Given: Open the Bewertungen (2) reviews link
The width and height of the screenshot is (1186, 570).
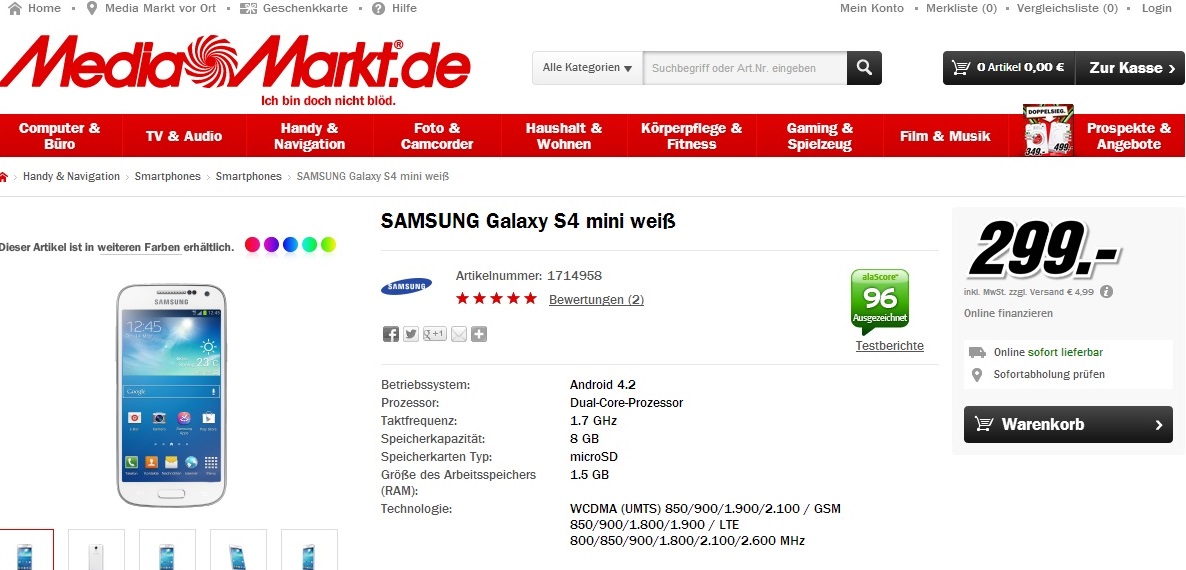Looking at the screenshot, I should click(596, 299).
